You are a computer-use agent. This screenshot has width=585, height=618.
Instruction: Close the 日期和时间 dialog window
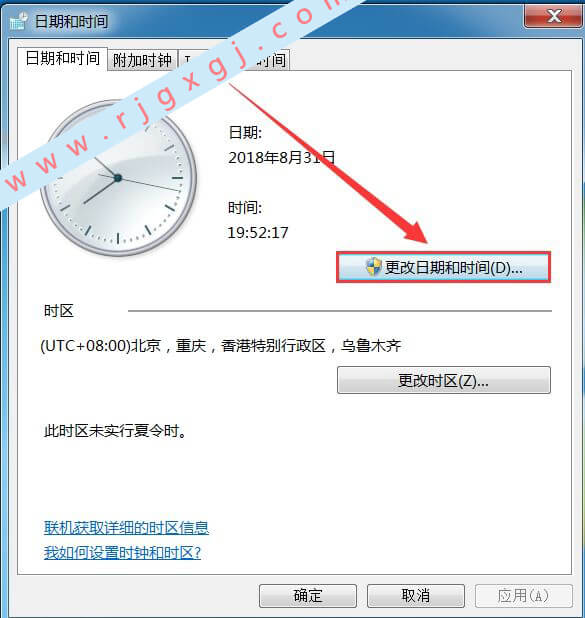point(553,16)
